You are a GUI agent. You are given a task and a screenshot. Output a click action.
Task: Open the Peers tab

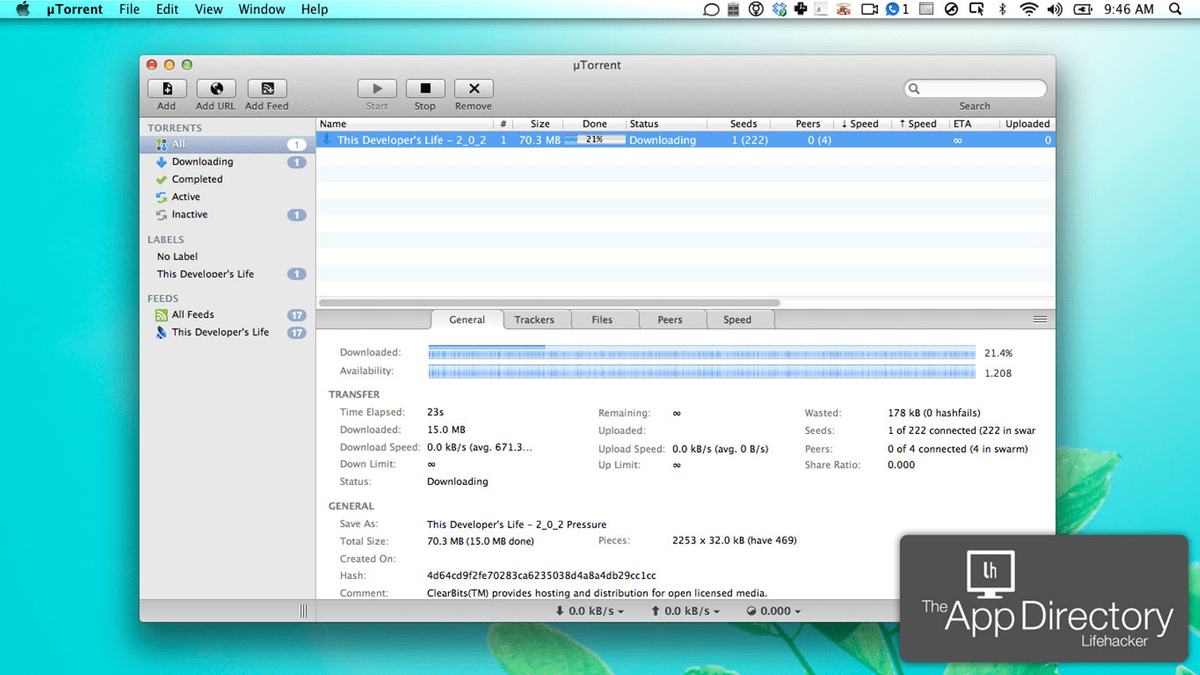(x=671, y=319)
